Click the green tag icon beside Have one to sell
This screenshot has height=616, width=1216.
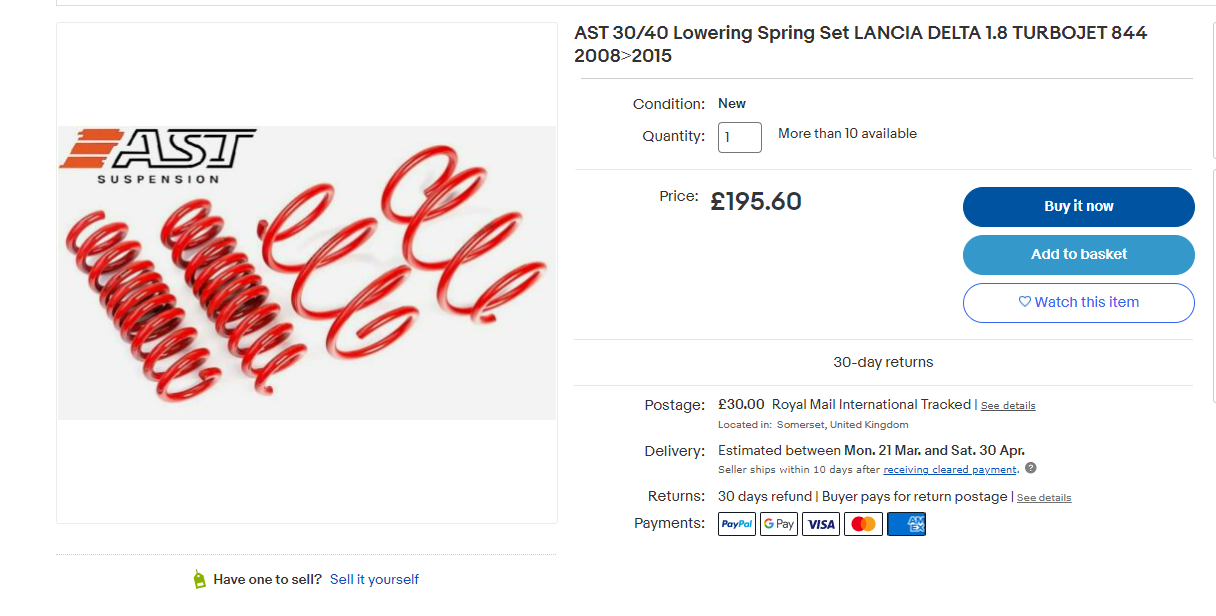[x=199, y=579]
